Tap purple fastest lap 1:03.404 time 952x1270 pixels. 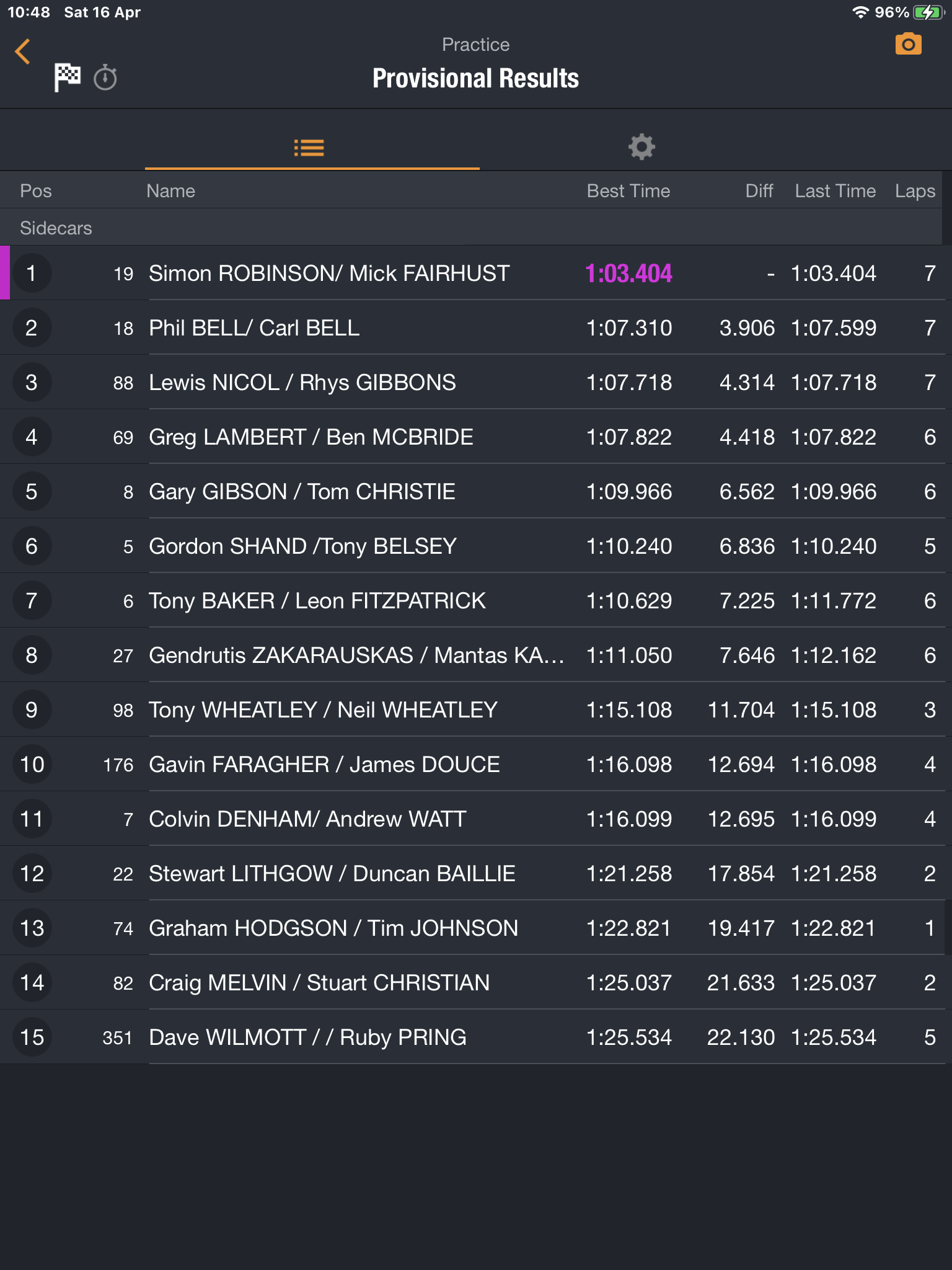[628, 273]
